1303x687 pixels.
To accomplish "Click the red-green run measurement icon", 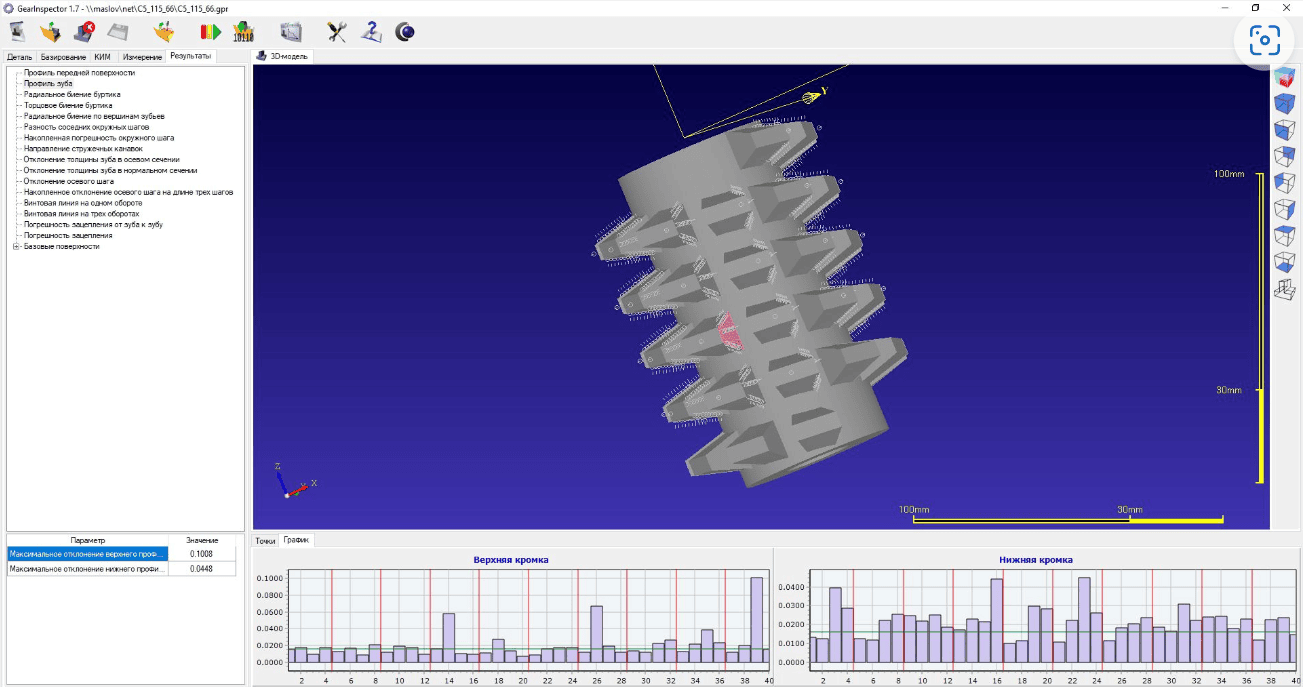I will click(211, 32).
